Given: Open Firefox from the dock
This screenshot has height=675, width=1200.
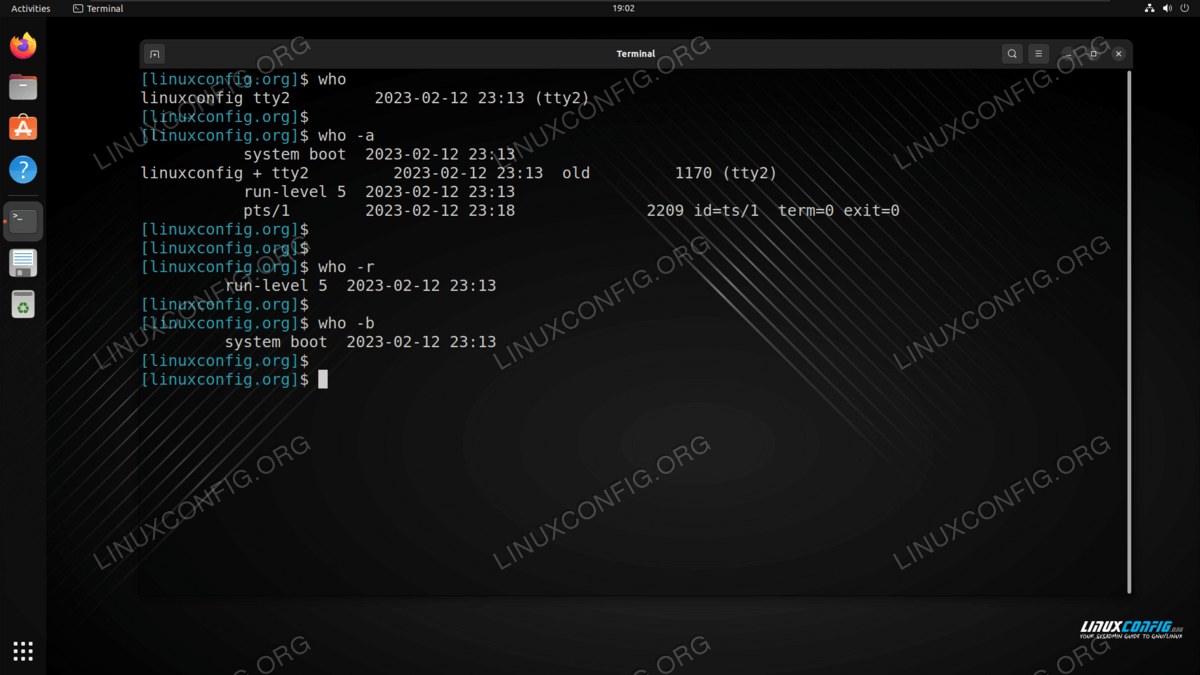Looking at the screenshot, I should [23, 45].
